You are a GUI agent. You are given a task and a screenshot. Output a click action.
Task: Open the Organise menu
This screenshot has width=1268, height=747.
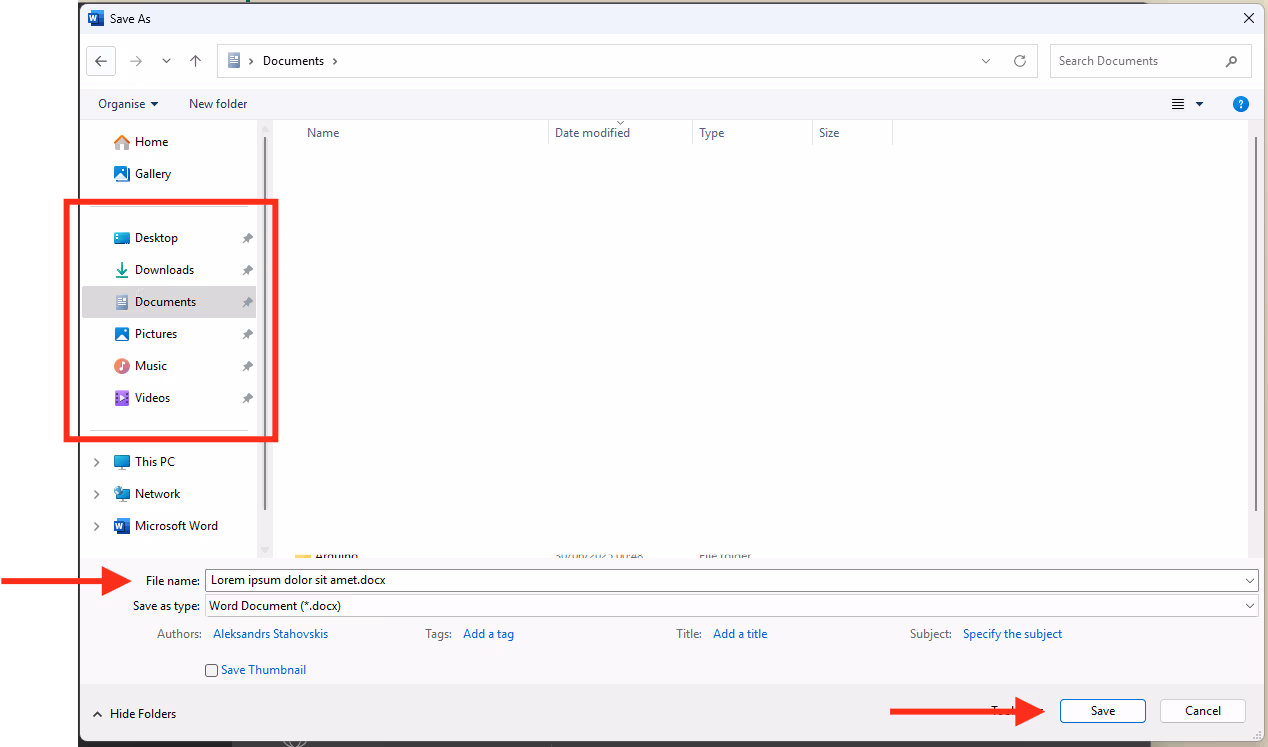(128, 104)
